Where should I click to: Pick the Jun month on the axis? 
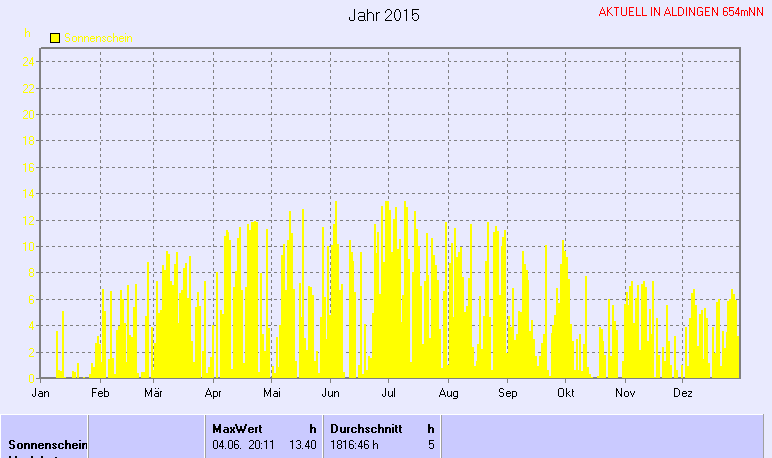click(x=330, y=393)
